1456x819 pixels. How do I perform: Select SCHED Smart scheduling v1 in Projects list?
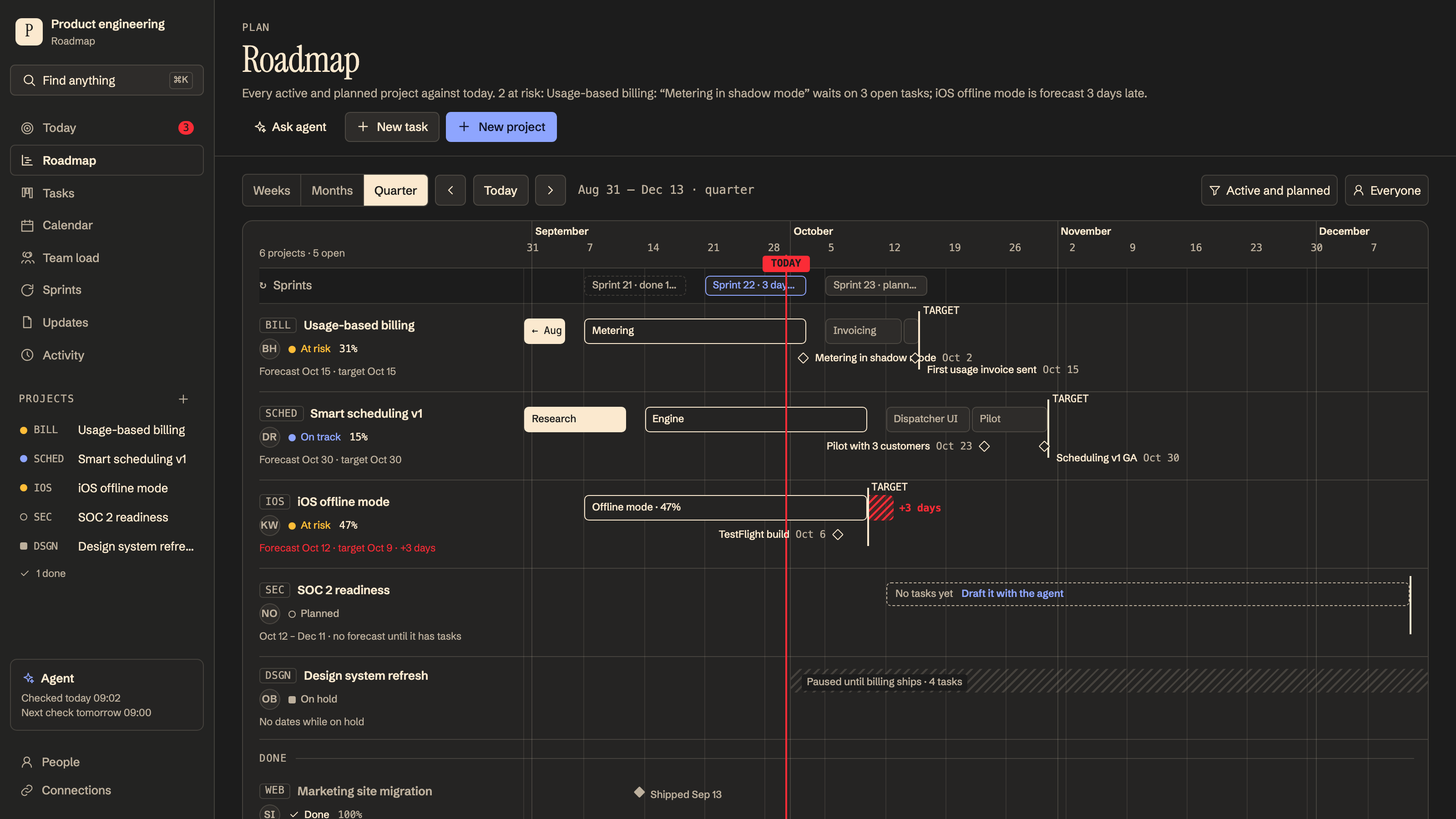pyautogui.click(x=107, y=459)
